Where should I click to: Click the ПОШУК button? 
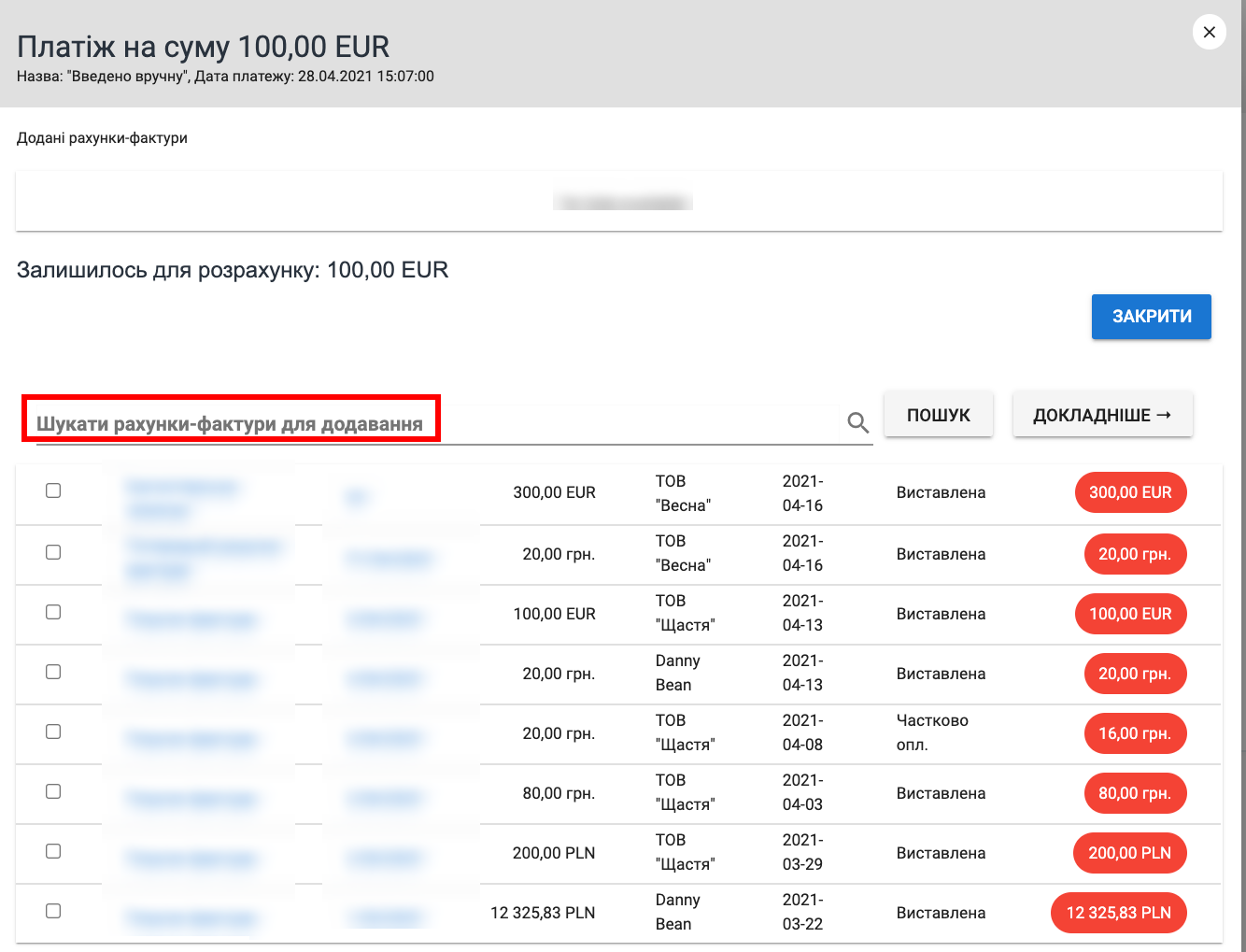click(x=938, y=415)
